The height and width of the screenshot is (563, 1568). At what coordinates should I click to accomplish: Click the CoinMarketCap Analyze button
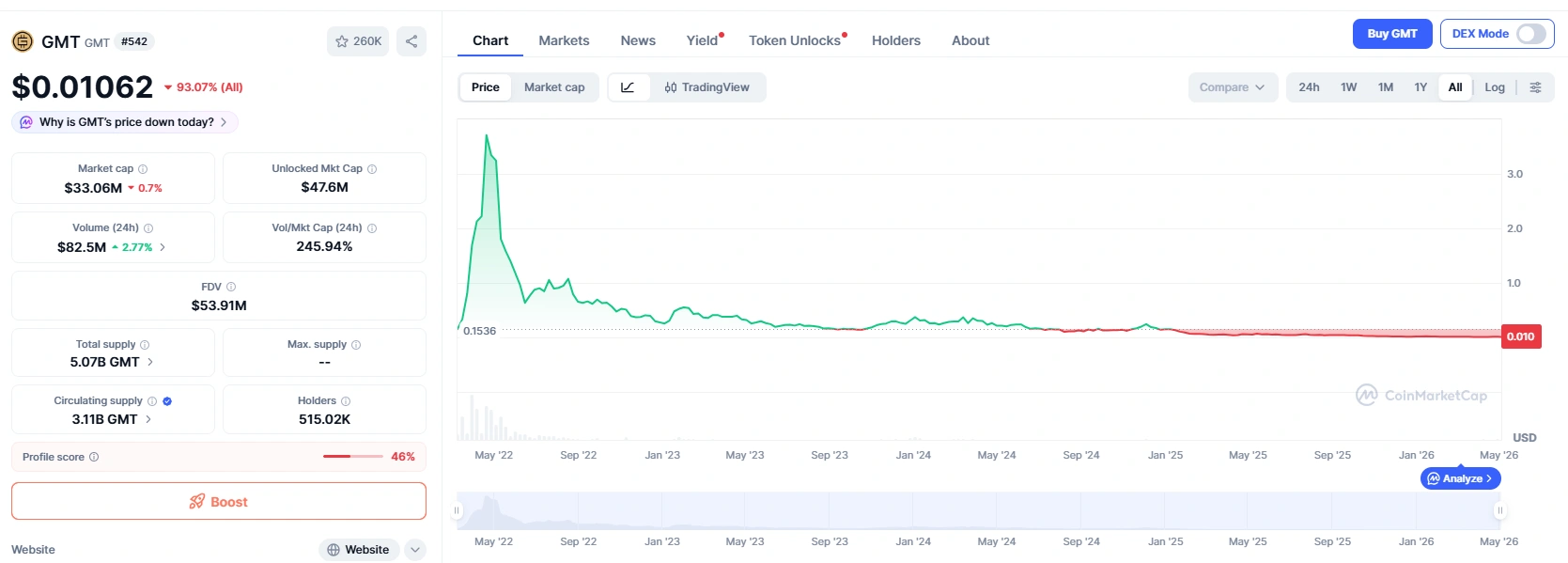tap(1461, 478)
